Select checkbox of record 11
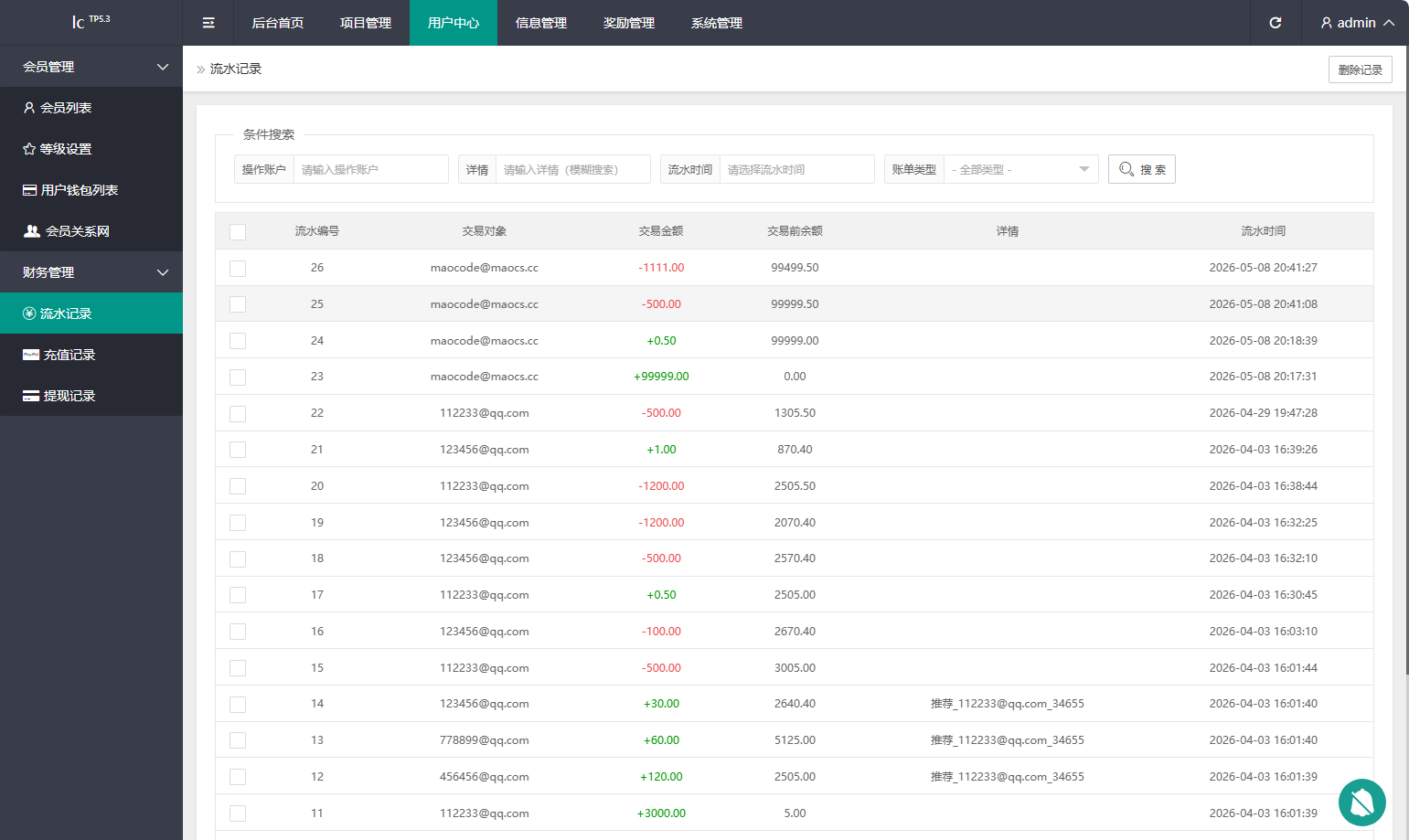This screenshot has height=840, width=1409. point(238,813)
